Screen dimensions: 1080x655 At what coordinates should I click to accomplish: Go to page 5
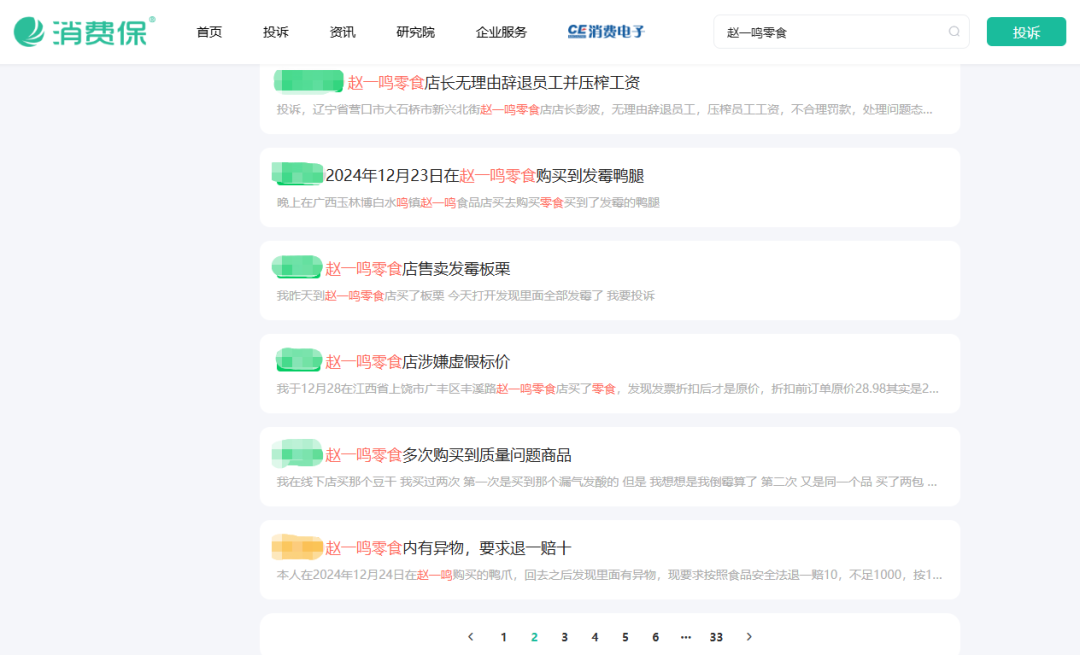click(625, 637)
